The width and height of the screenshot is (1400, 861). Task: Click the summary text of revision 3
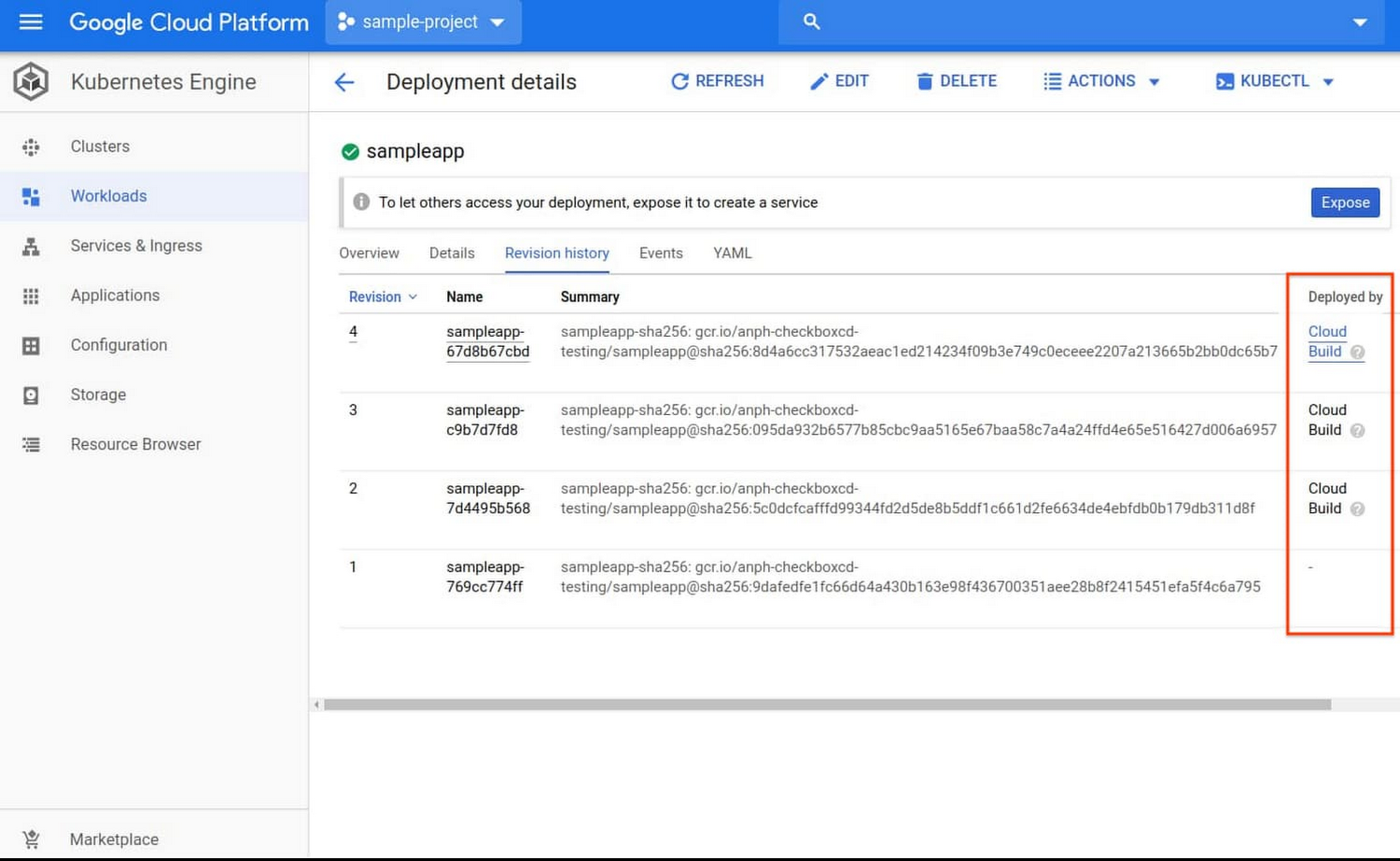tap(918, 420)
